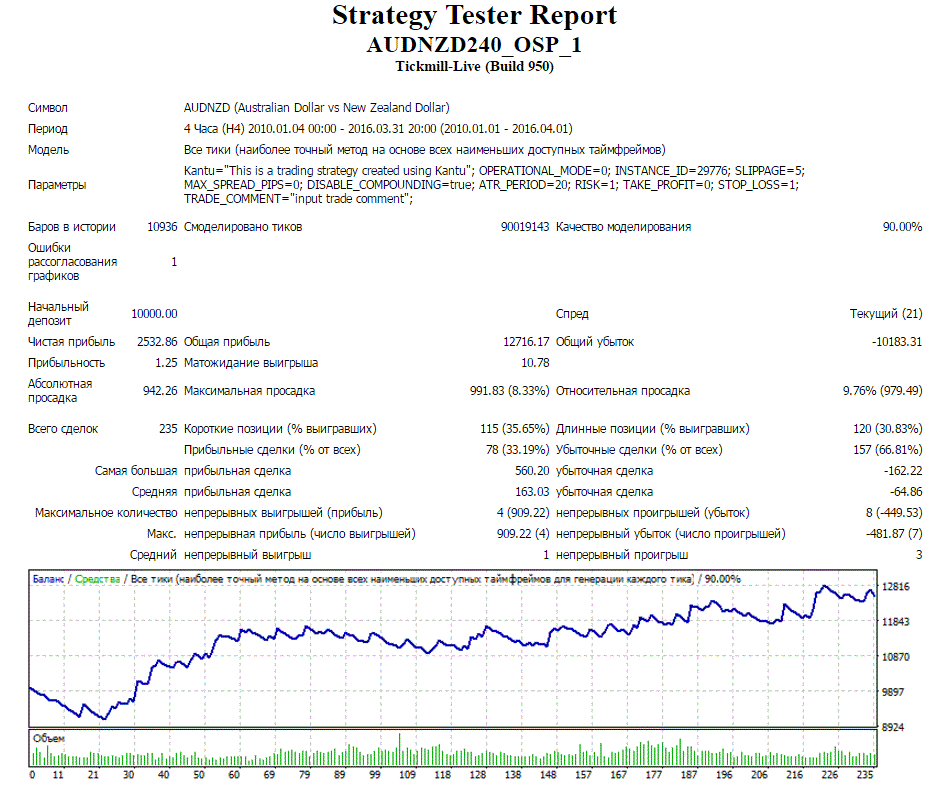Click the absolute drawdown value 942.26

(x=160, y=390)
